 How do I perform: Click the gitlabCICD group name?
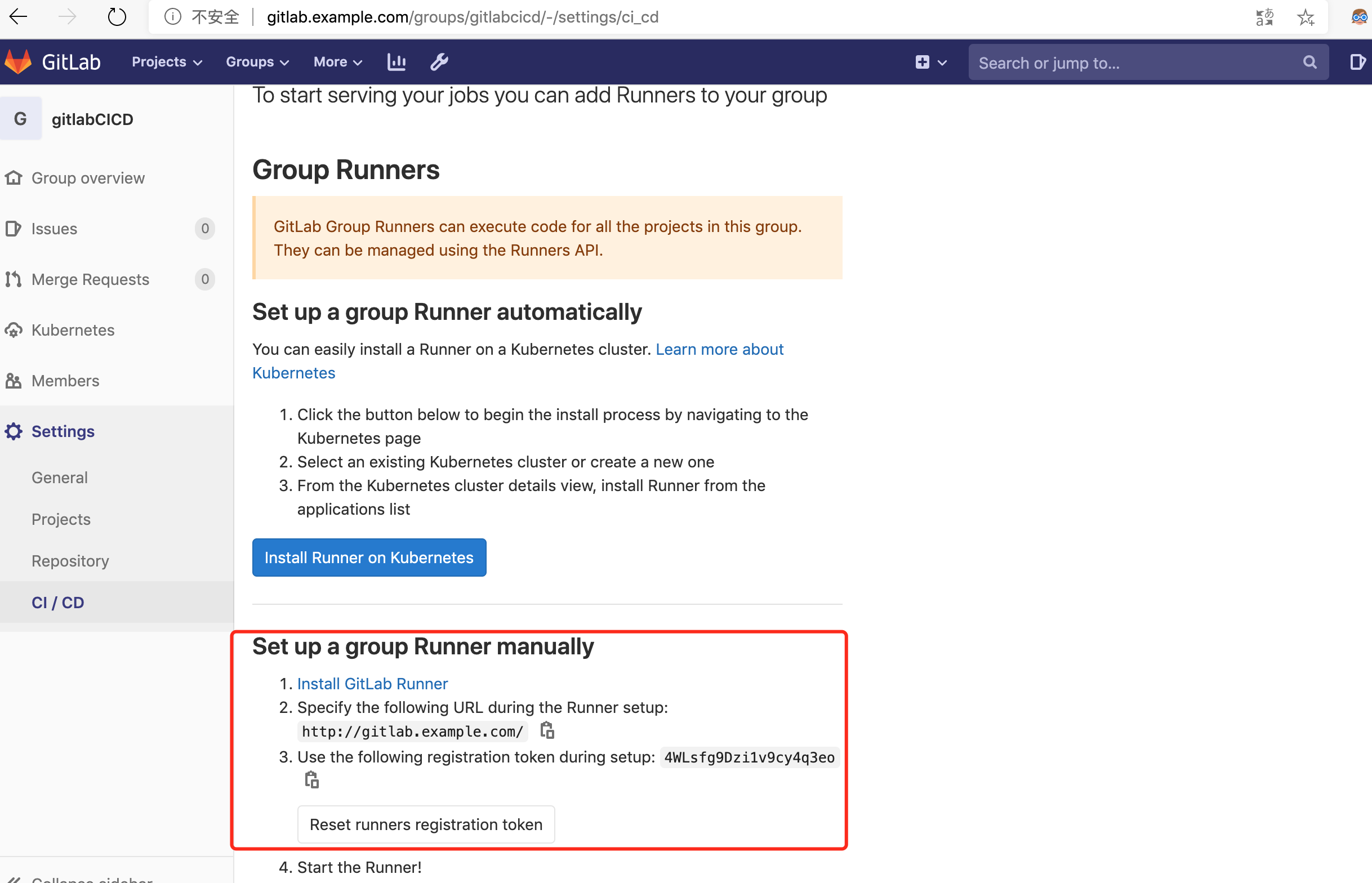point(92,119)
